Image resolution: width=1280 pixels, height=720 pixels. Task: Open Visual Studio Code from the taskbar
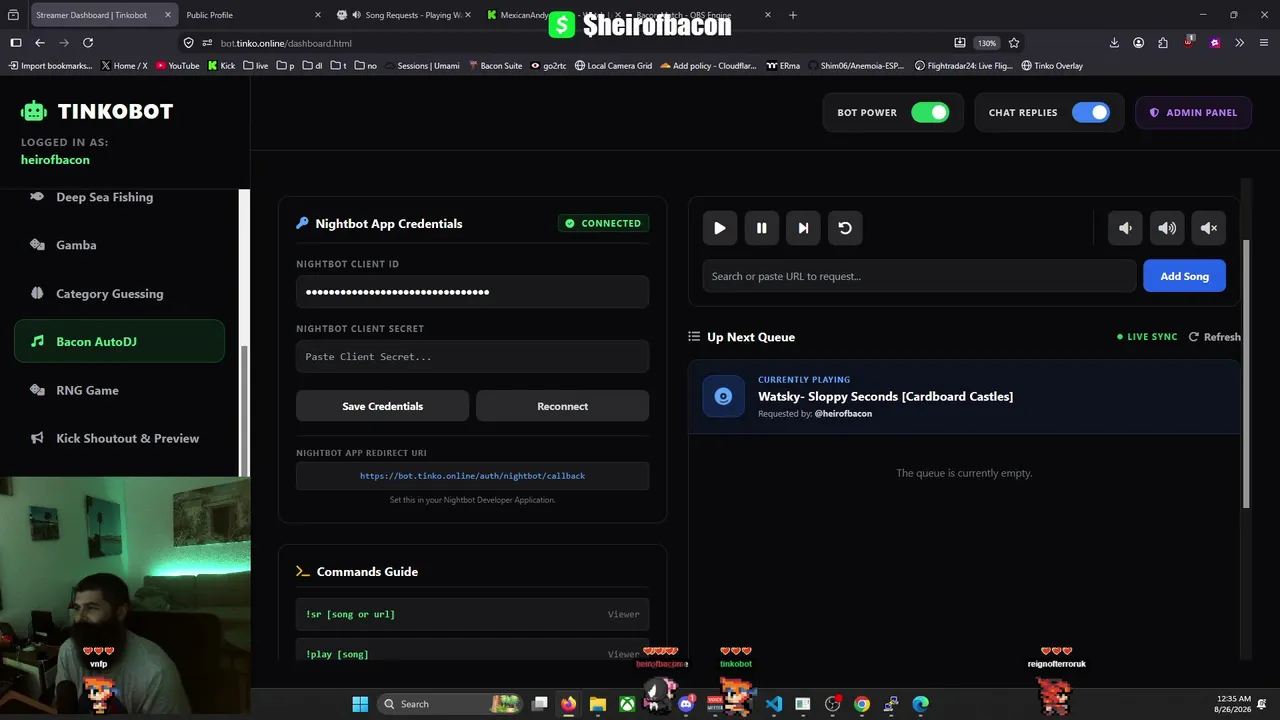774,704
